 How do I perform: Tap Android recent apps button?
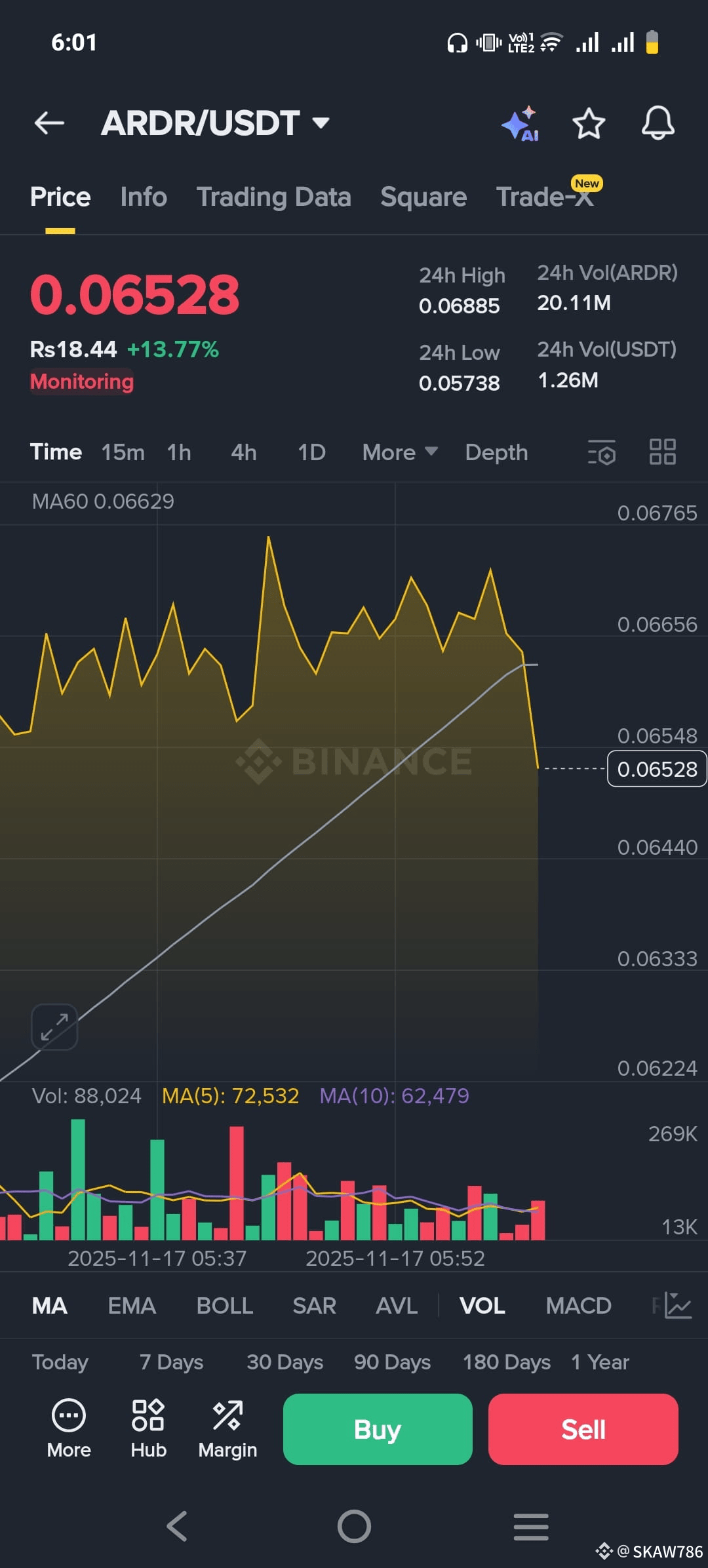pos(531,1527)
